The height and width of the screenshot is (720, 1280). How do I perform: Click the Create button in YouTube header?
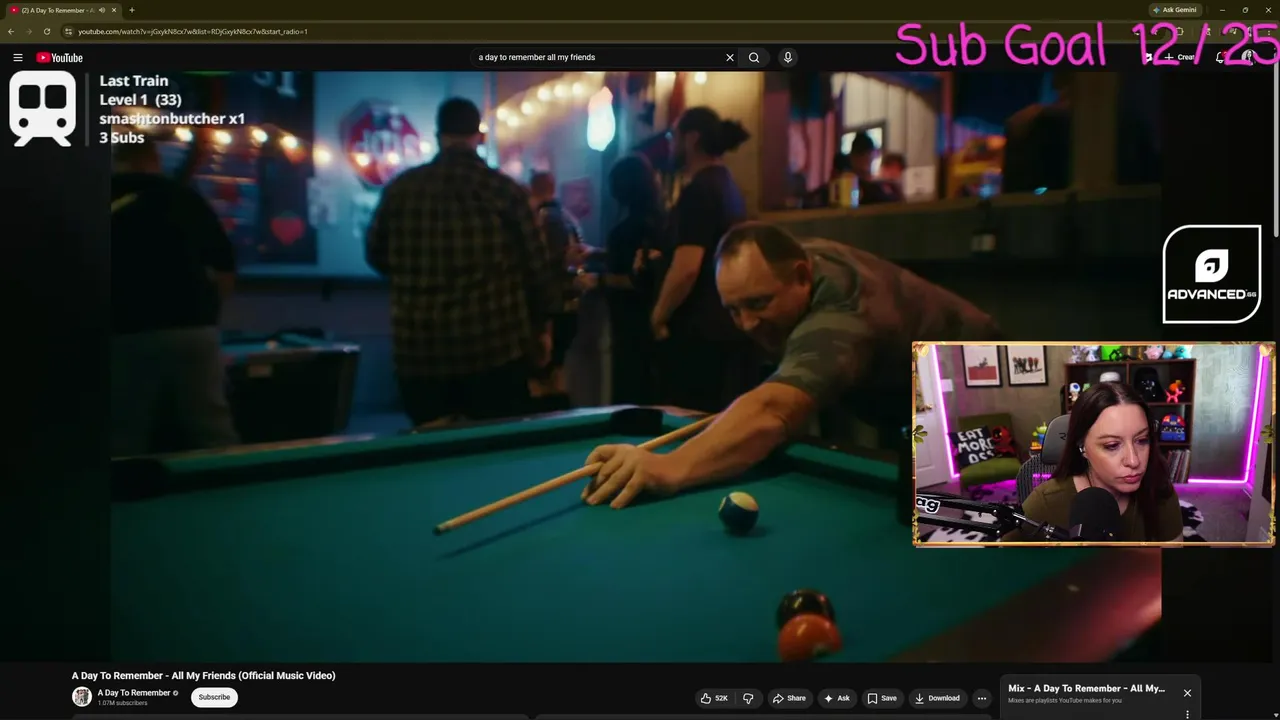coord(1178,58)
